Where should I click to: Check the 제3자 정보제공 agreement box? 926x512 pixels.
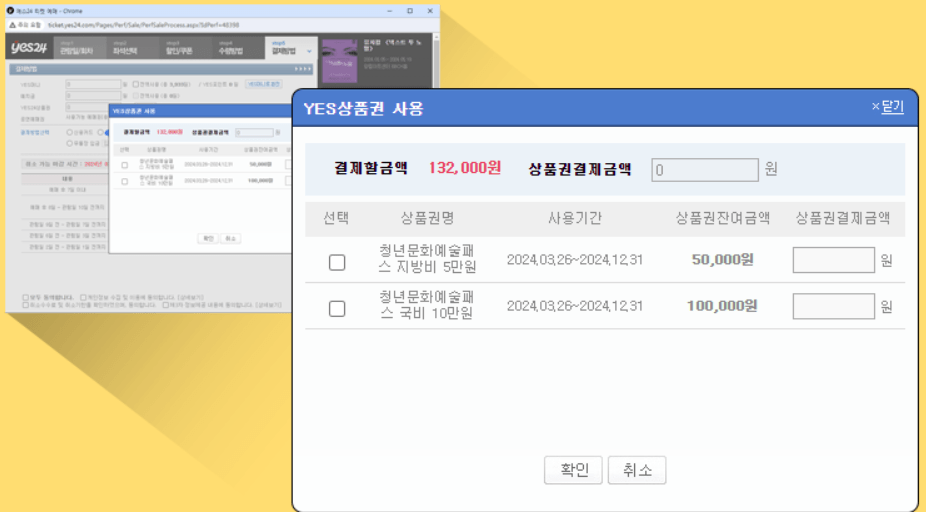pyautogui.click(x=166, y=305)
